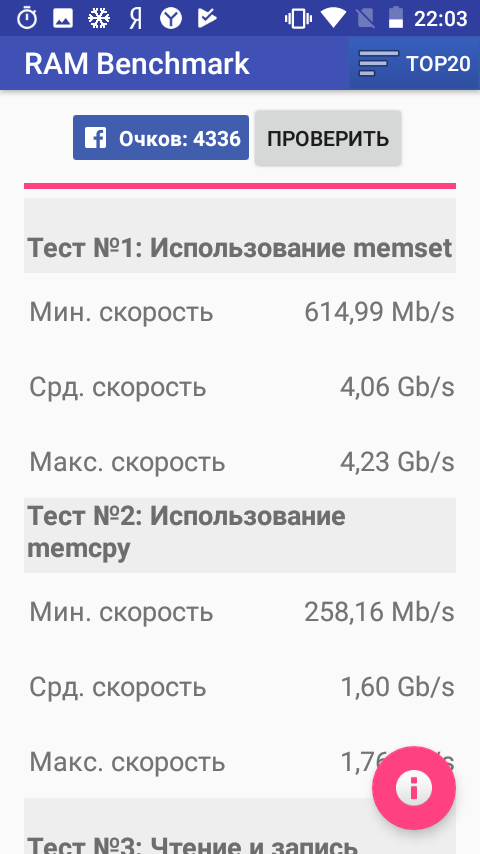Tap the image notification icon
Screen dimensions: 480x854
63,19
